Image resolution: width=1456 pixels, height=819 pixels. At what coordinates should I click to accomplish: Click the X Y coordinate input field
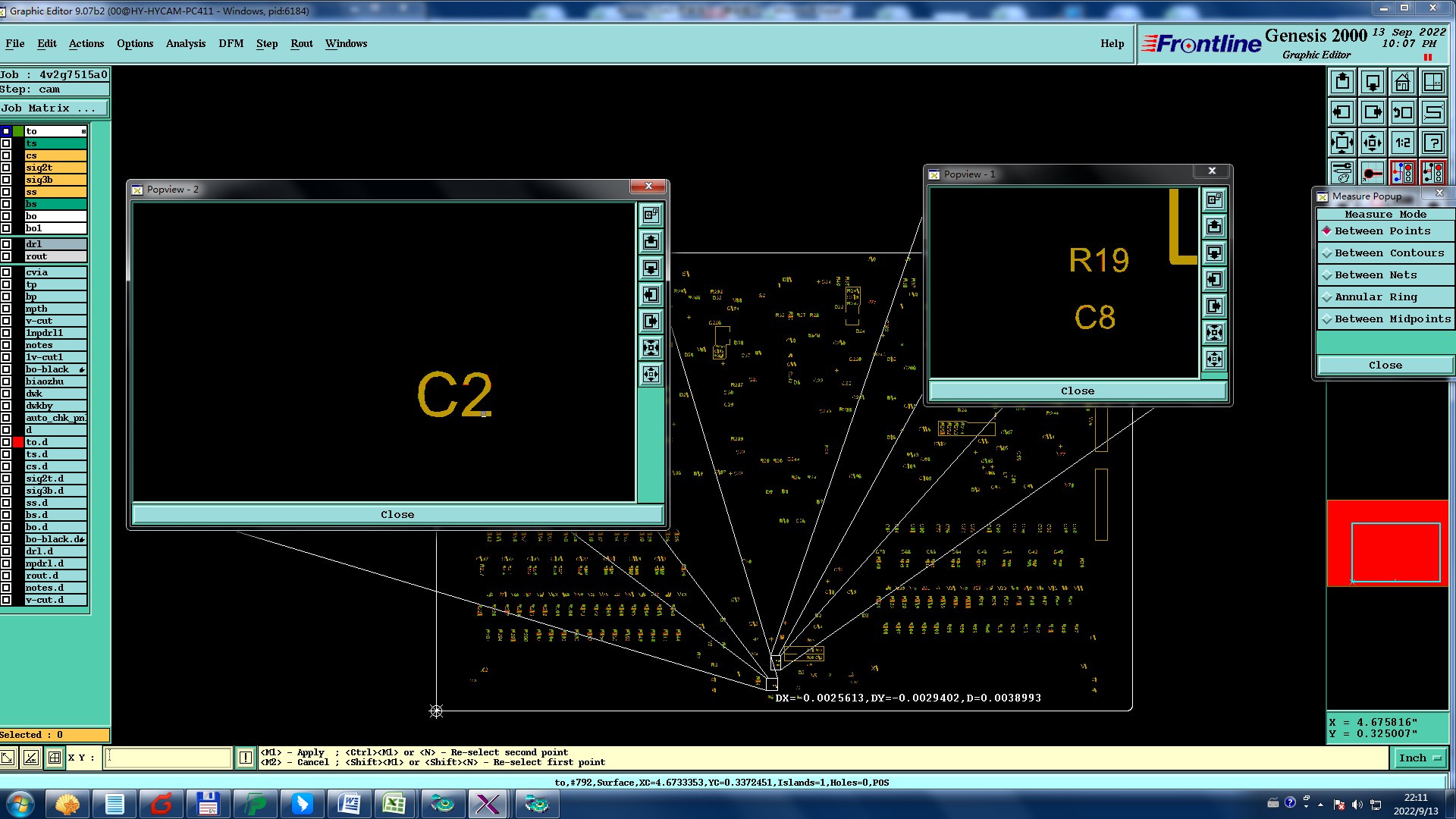point(168,758)
